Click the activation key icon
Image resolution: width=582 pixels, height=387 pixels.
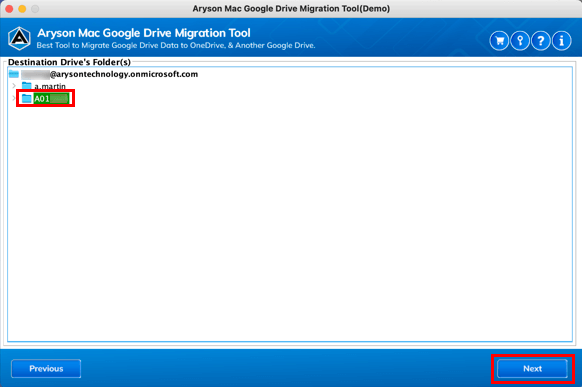[x=520, y=40]
